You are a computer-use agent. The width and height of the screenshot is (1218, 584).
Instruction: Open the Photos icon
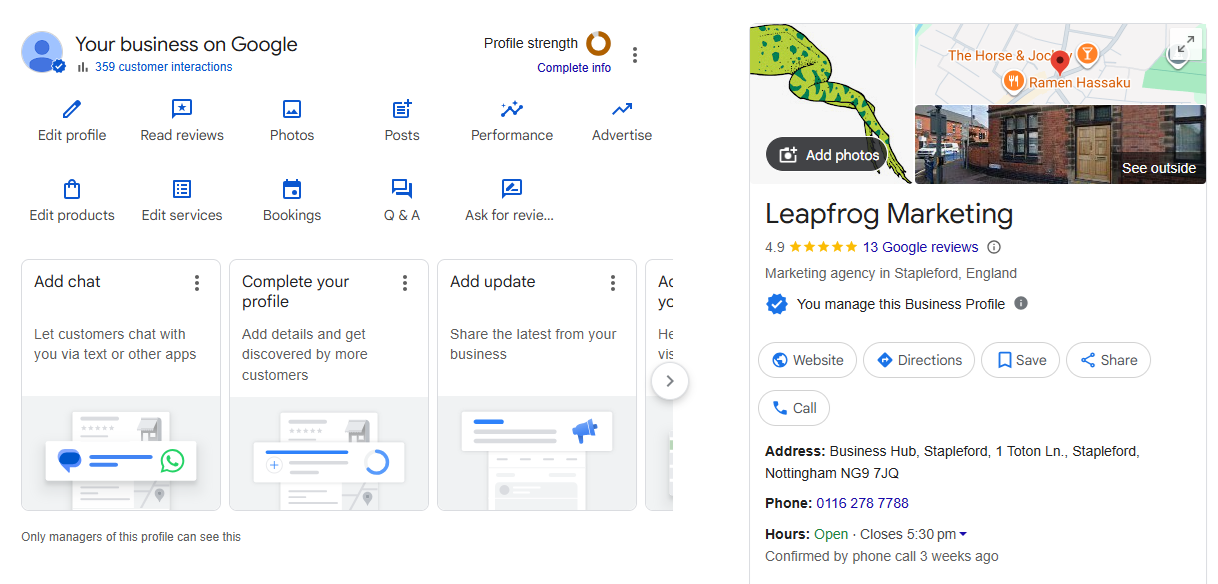292,109
